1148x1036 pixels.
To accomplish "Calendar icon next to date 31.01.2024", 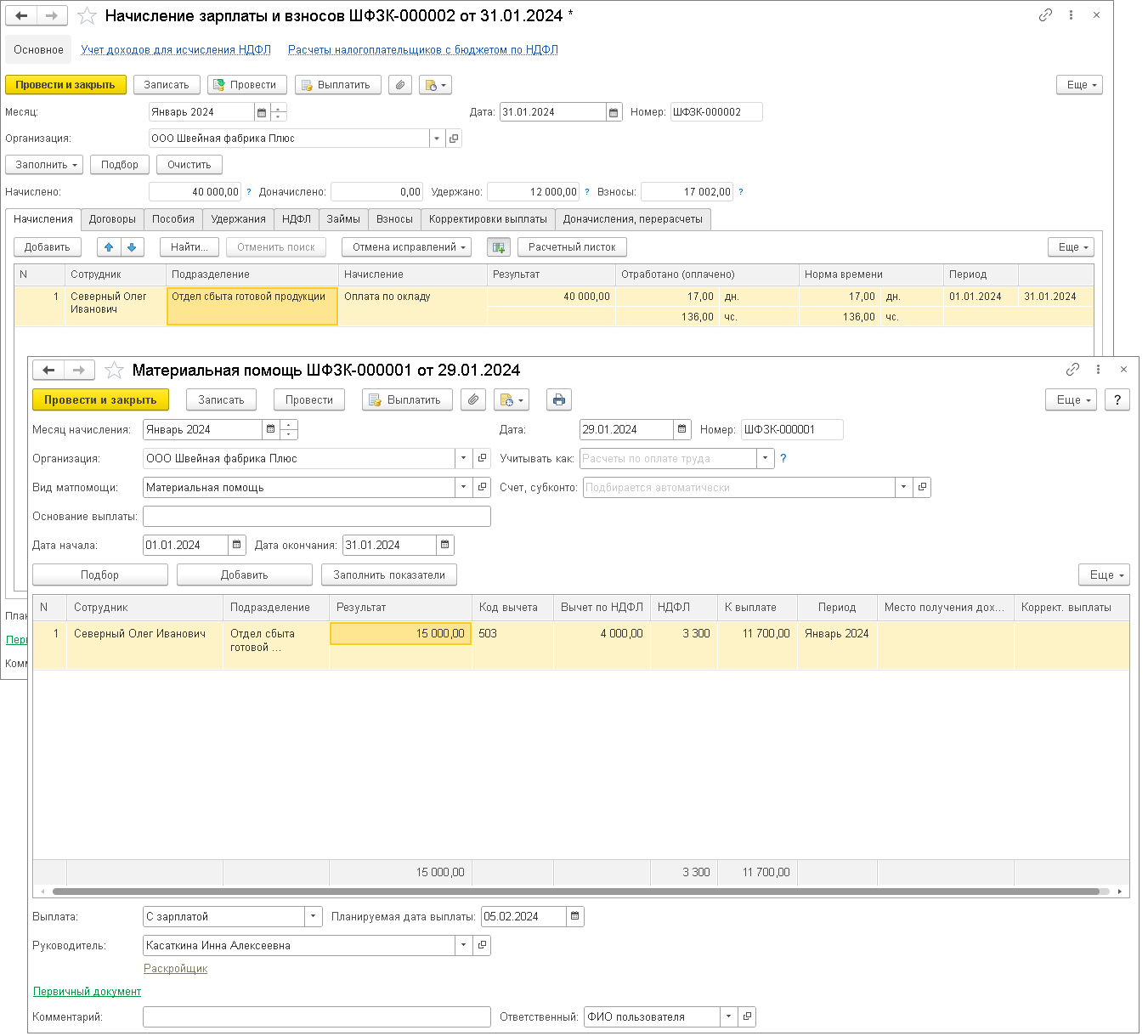I will click(614, 112).
